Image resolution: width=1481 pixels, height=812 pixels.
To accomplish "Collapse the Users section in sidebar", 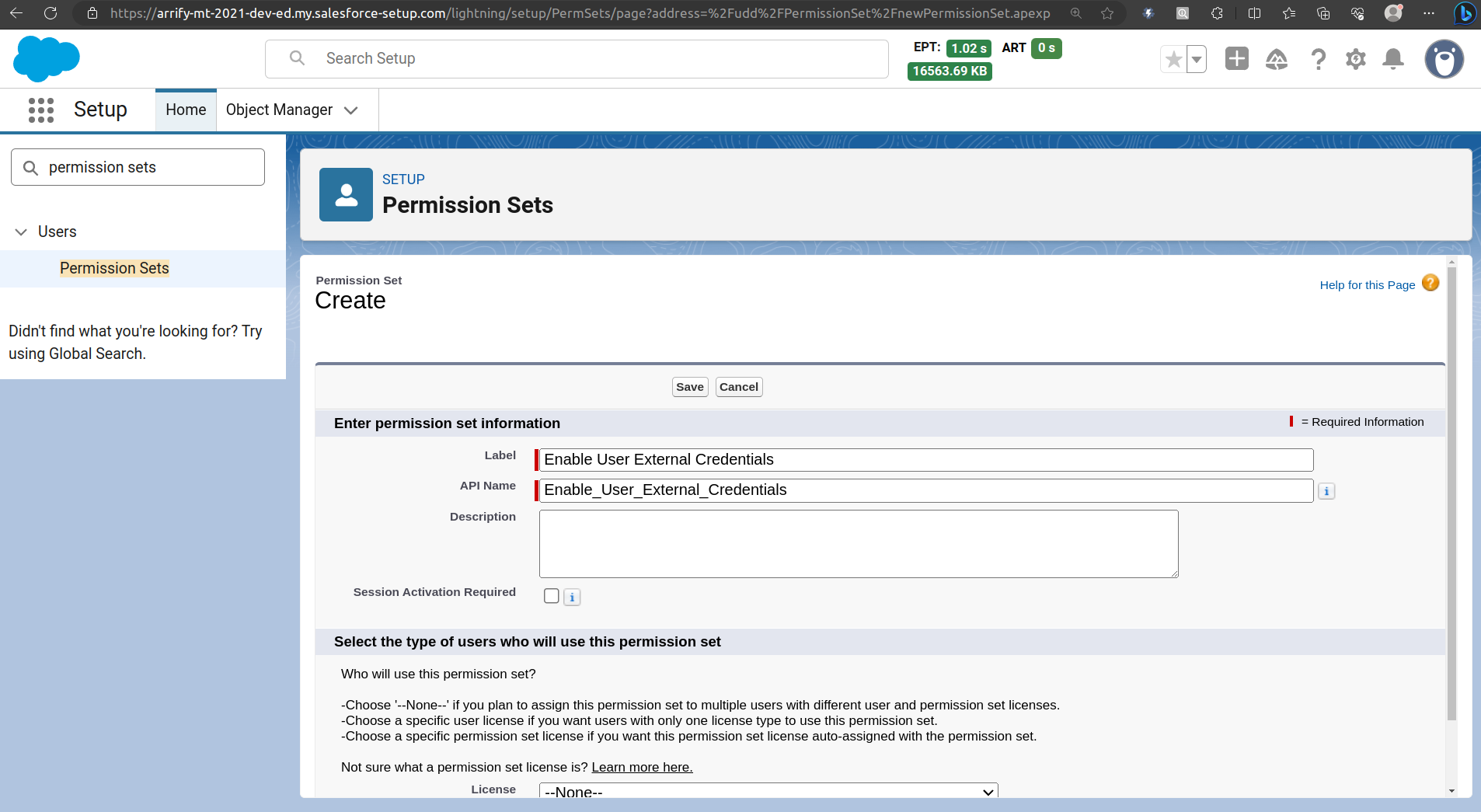I will (x=20, y=232).
